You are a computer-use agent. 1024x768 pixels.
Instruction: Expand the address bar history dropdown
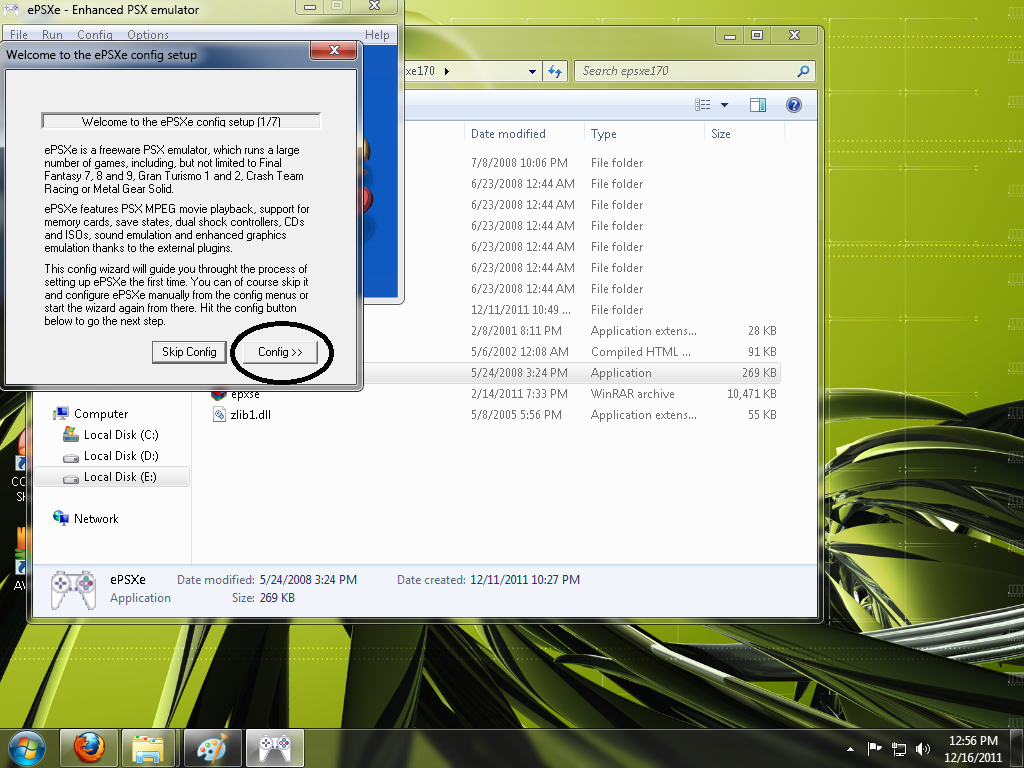tap(532, 71)
